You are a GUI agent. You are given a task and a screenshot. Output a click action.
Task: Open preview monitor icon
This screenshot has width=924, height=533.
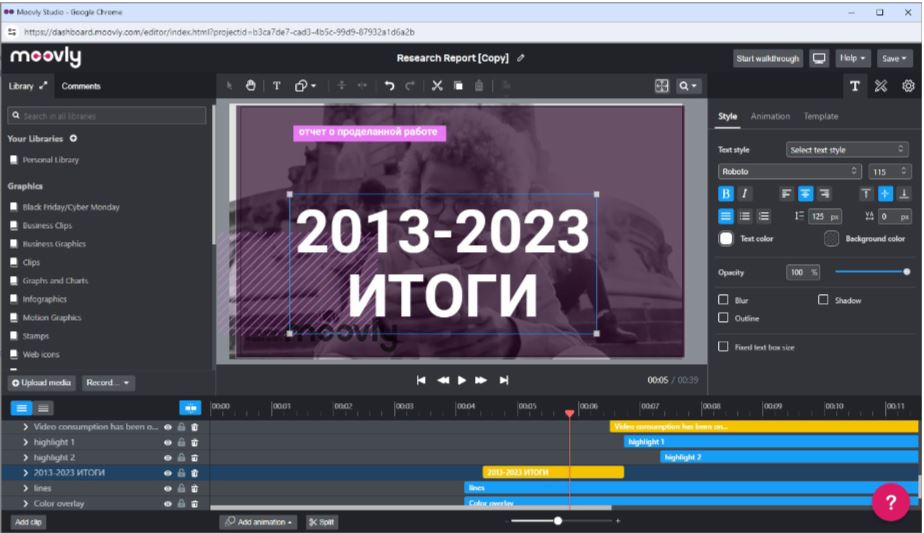[819, 58]
